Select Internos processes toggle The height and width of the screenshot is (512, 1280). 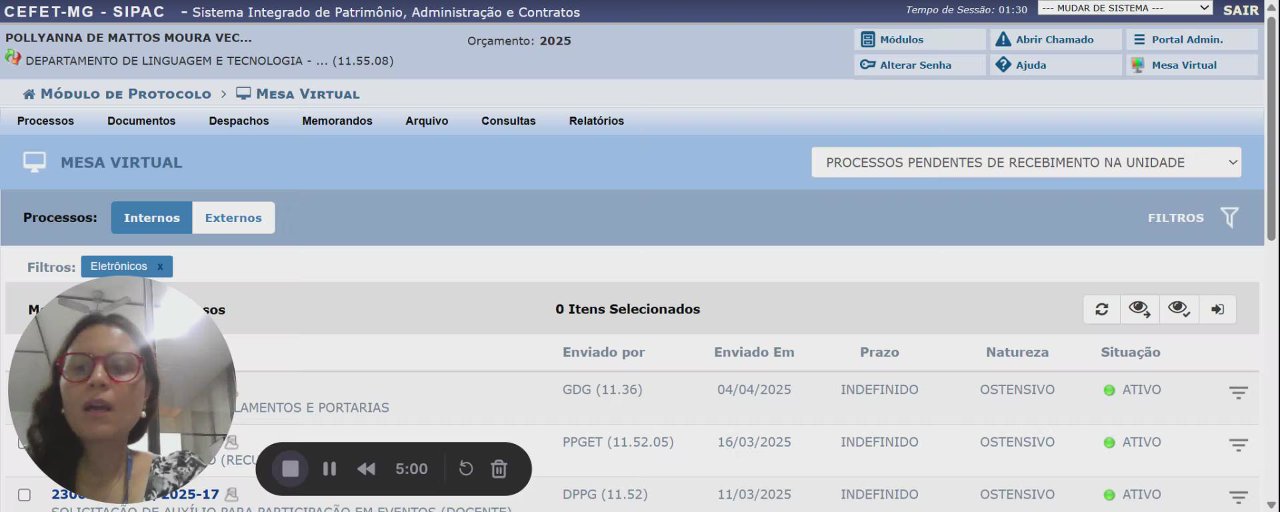click(152, 218)
